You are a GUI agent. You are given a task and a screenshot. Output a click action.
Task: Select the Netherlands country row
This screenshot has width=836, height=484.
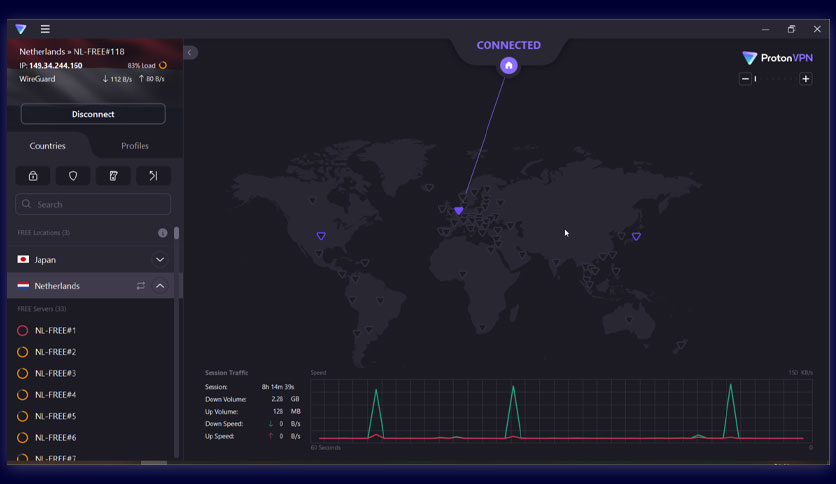click(91, 286)
